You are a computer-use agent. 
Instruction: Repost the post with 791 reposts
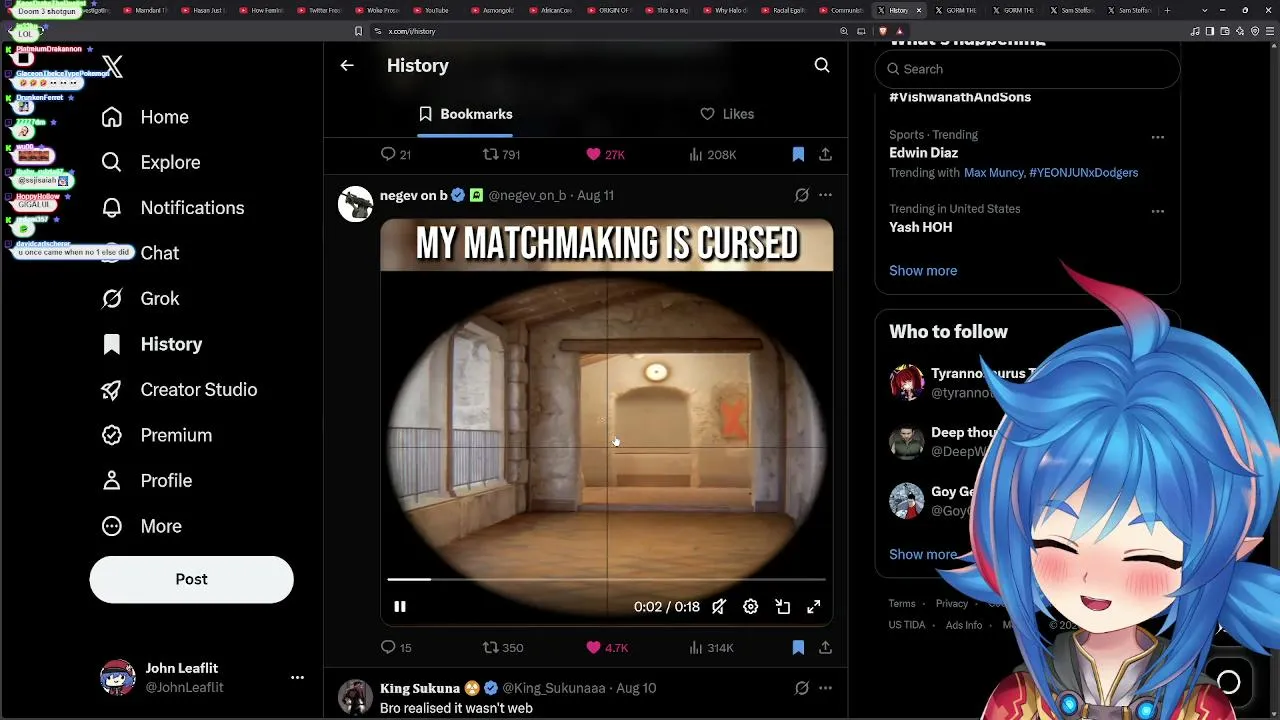tap(501, 155)
